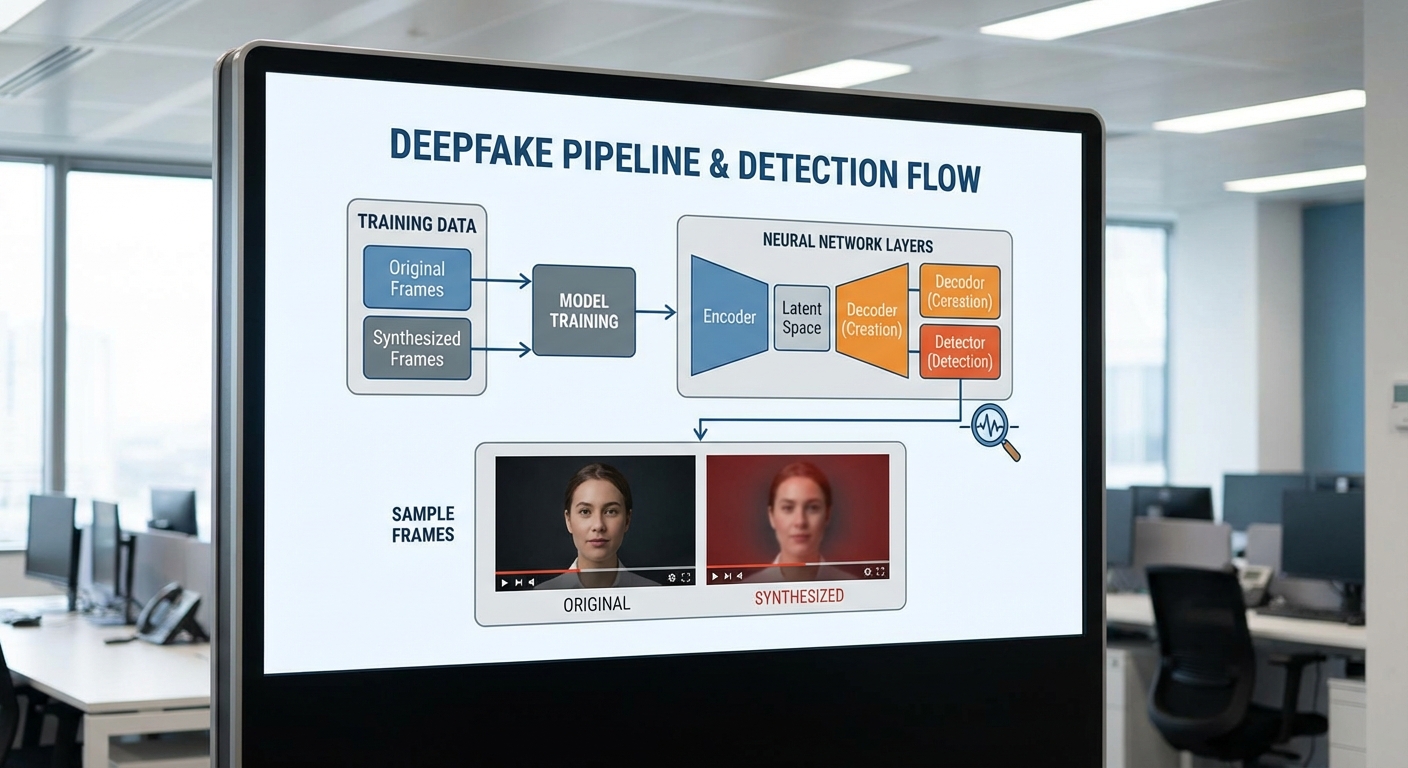The width and height of the screenshot is (1408, 768).
Task: Click skip-next icon in Original video player
Action: pyautogui.click(x=518, y=582)
